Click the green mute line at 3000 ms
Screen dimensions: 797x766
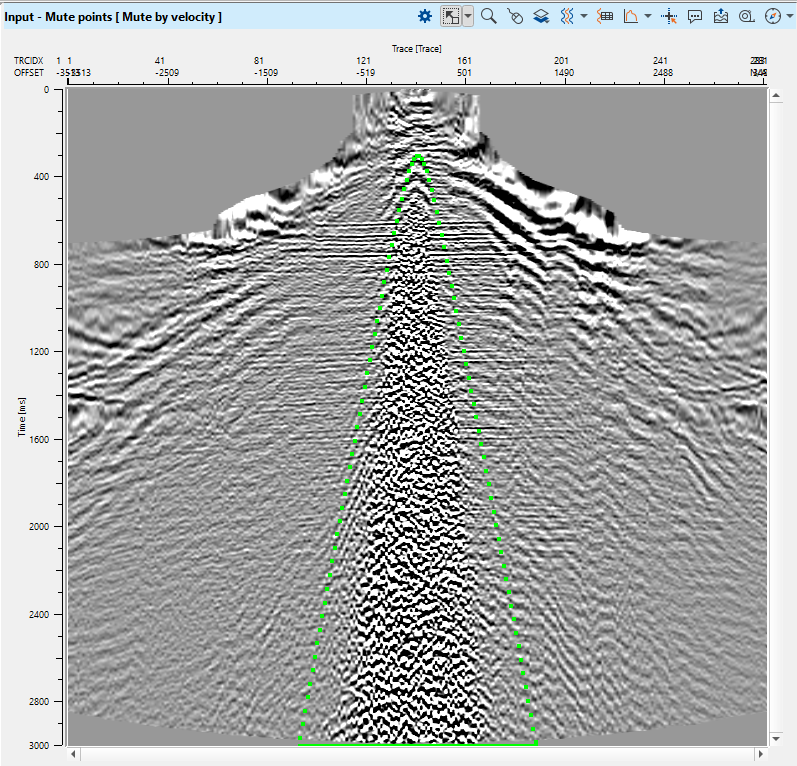point(417,744)
